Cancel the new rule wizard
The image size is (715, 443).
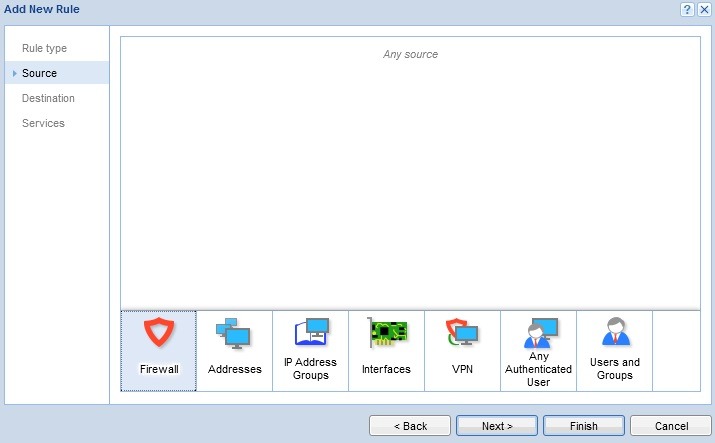[671, 426]
